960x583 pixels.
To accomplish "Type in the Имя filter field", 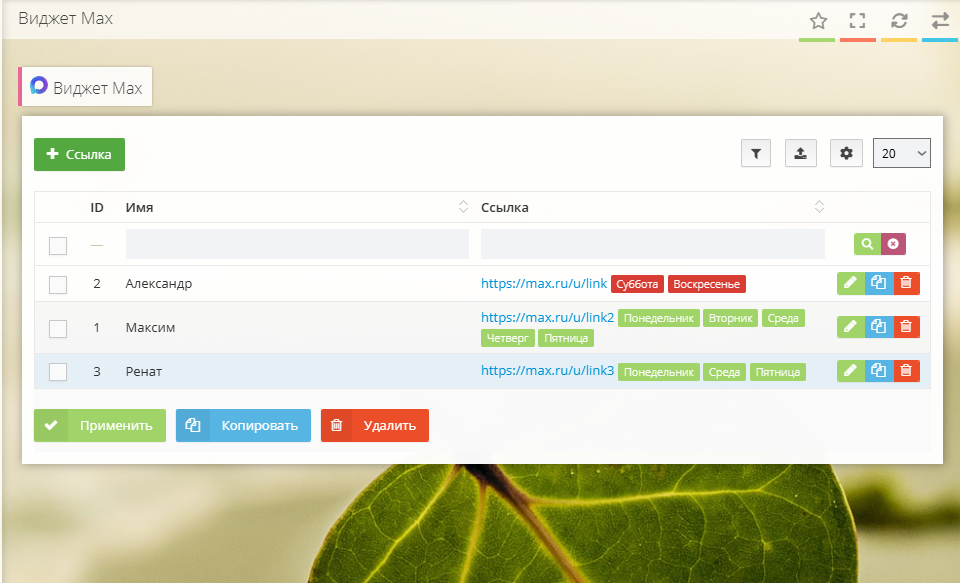I will tap(297, 245).
